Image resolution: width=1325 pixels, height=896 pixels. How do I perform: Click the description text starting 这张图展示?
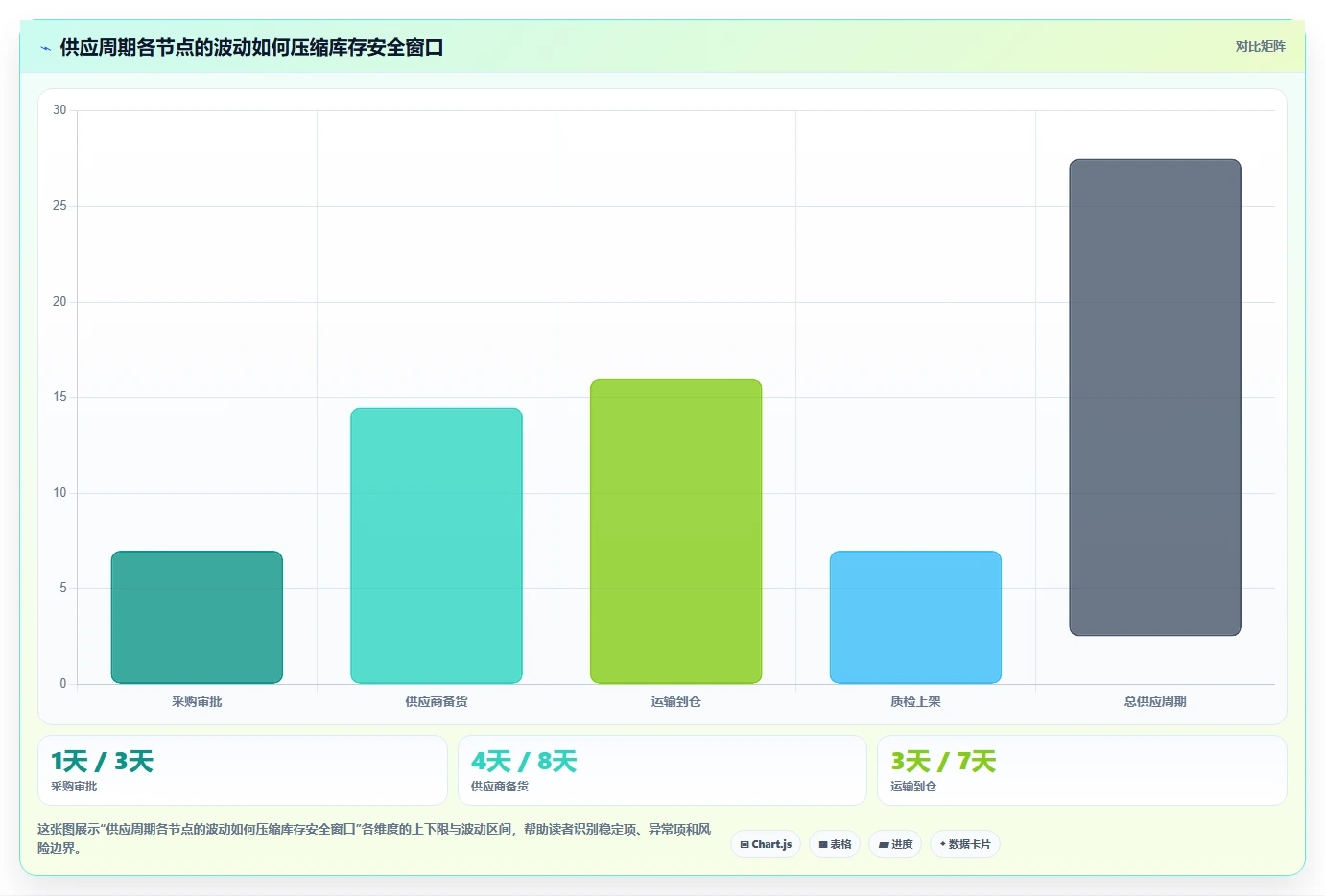pos(374,838)
